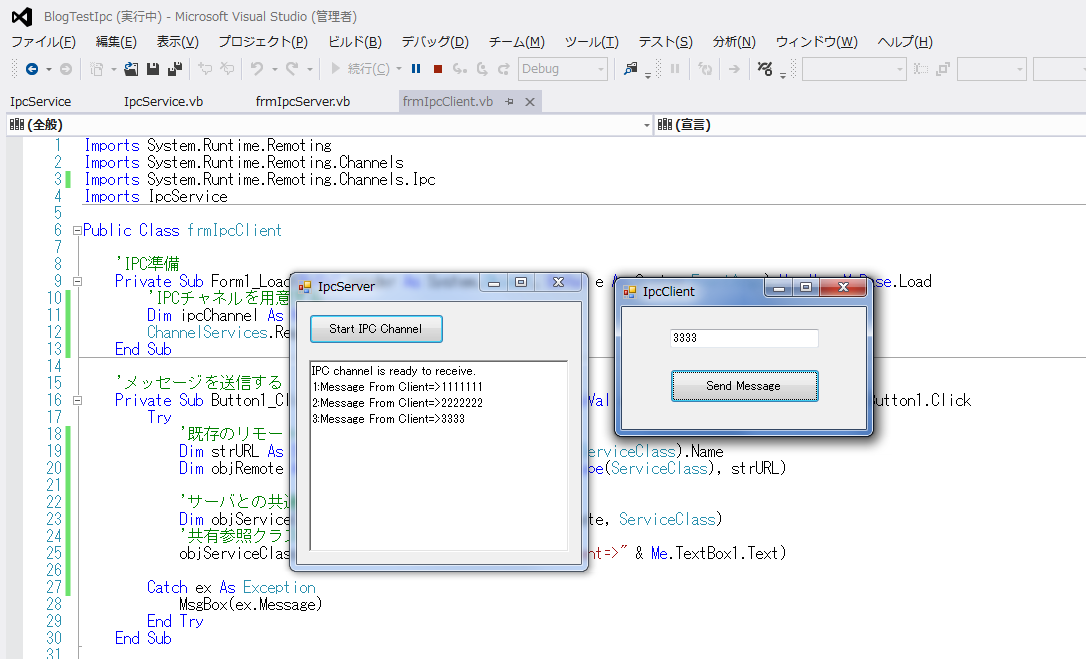Switch to the IpcService tab

pos(40,102)
